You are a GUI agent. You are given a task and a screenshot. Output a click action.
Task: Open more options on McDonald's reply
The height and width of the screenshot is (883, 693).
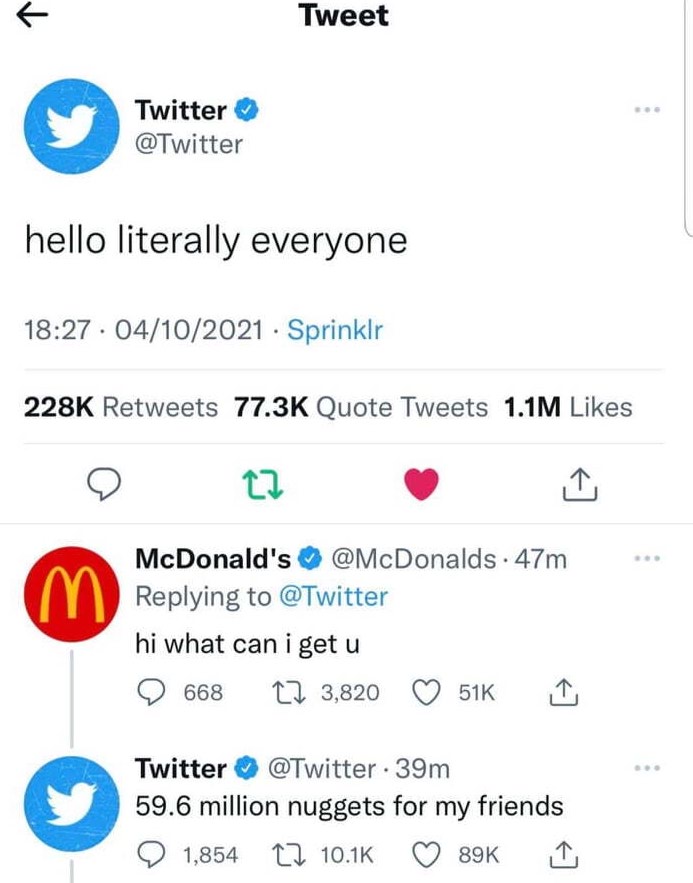[649, 558]
